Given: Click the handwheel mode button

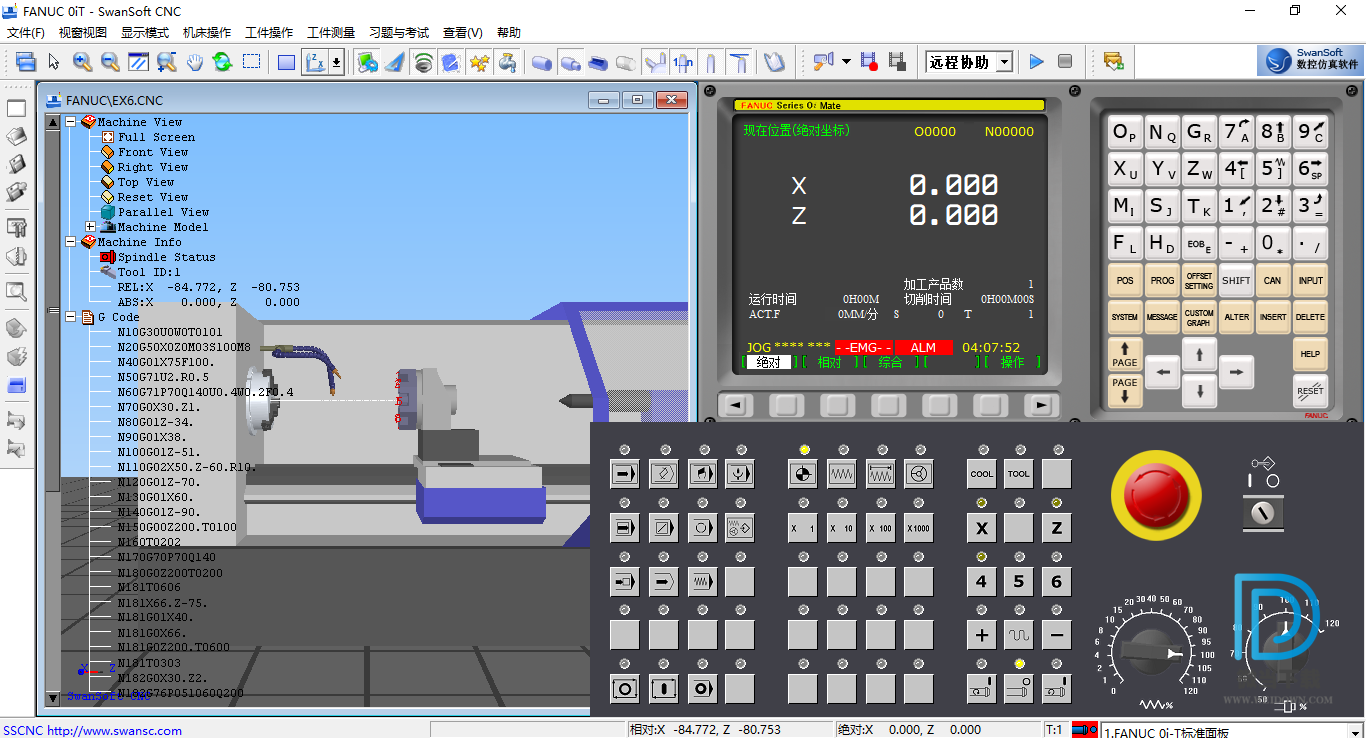Looking at the screenshot, I should coord(919,474).
